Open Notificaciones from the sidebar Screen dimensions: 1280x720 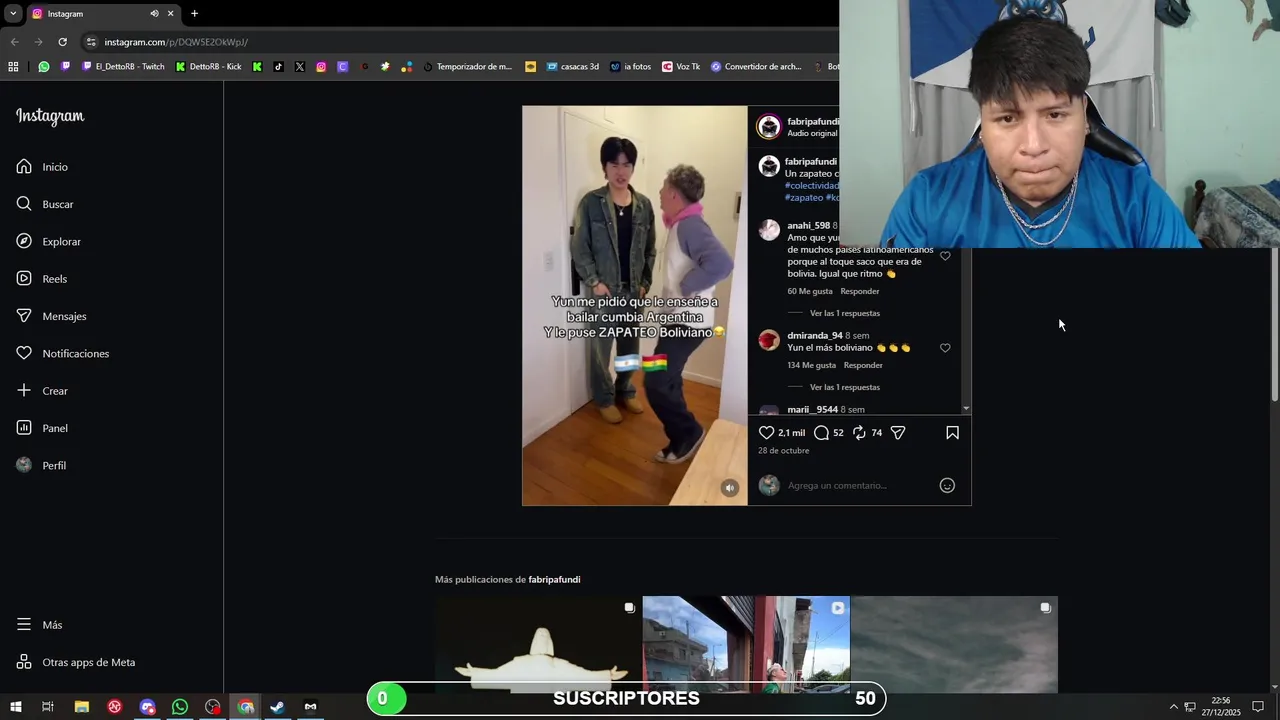[x=62, y=353]
